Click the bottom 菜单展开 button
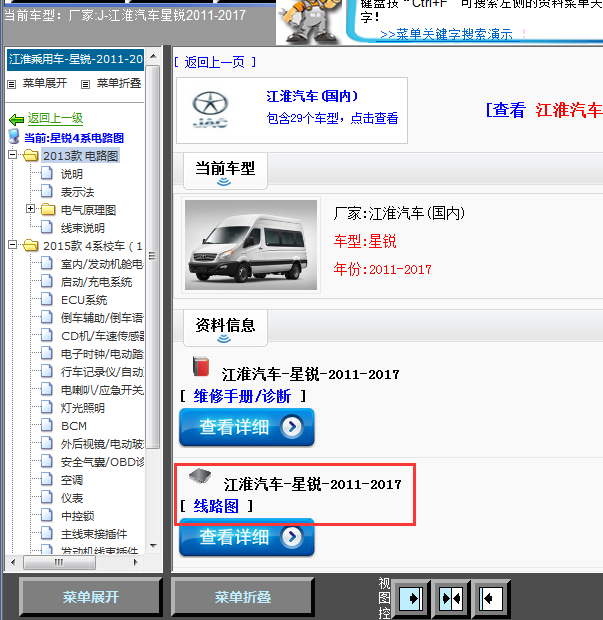The width and height of the screenshot is (603, 620). 91,597
